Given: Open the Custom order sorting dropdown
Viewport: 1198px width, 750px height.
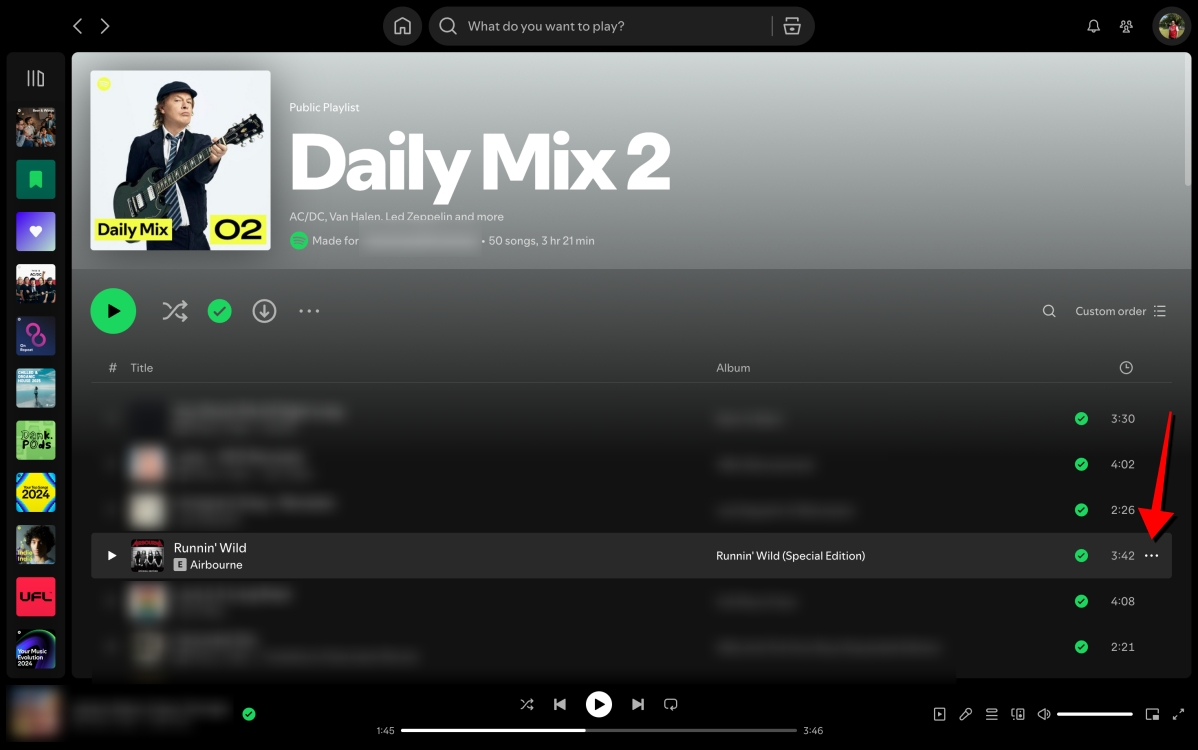Looking at the screenshot, I should [1113, 311].
